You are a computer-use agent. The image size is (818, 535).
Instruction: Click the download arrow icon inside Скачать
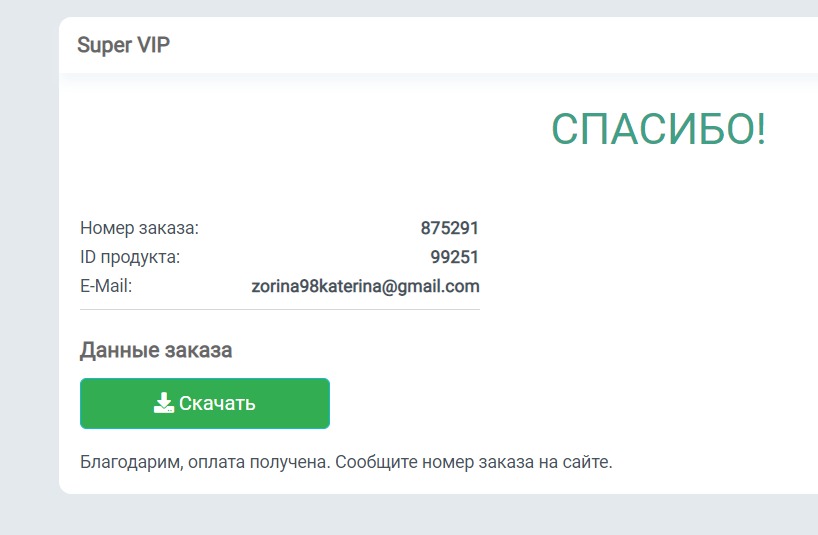[x=163, y=403]
